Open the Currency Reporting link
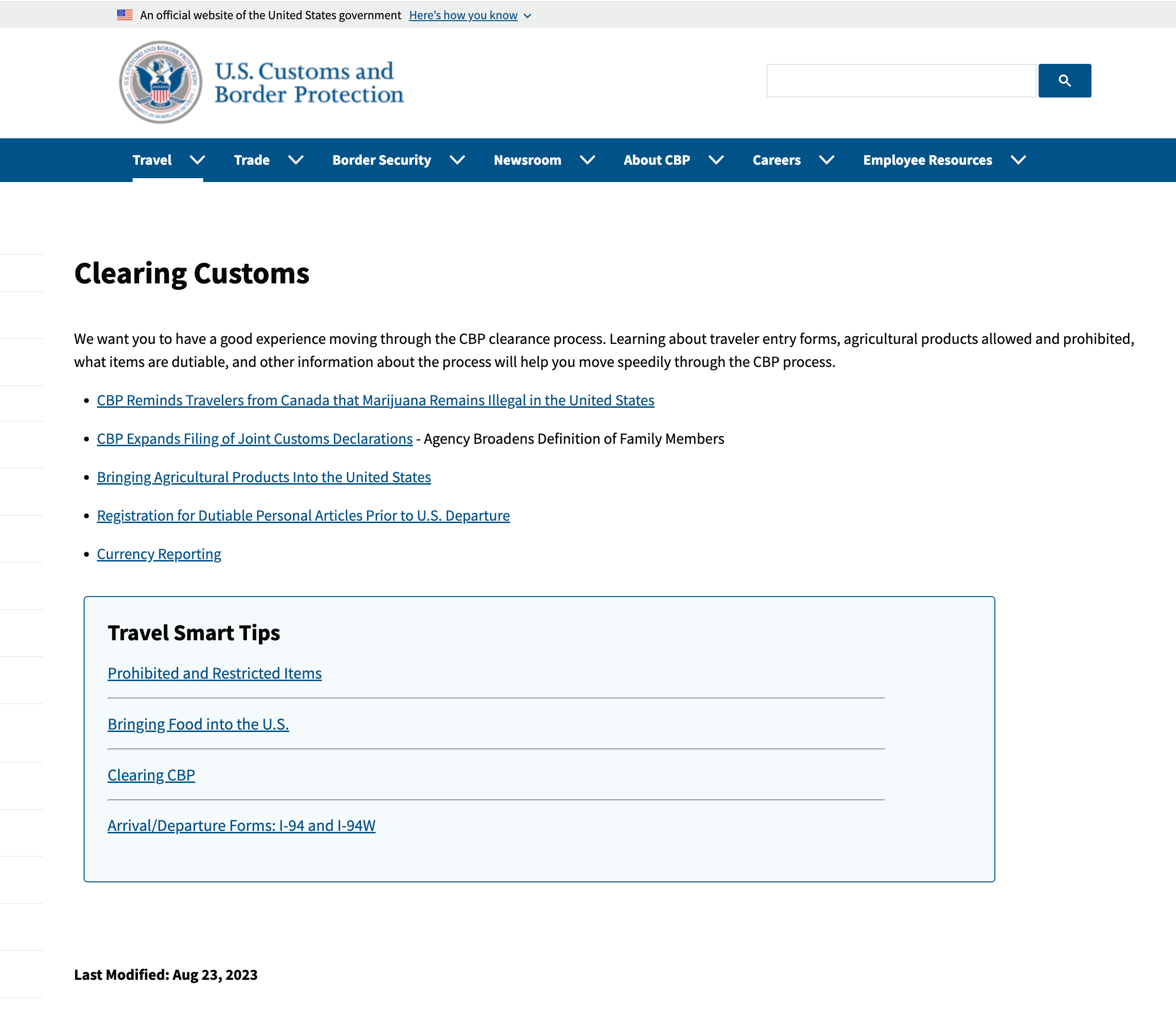The height and width of the screenshot is (1025, 1176). pos(159,554)
